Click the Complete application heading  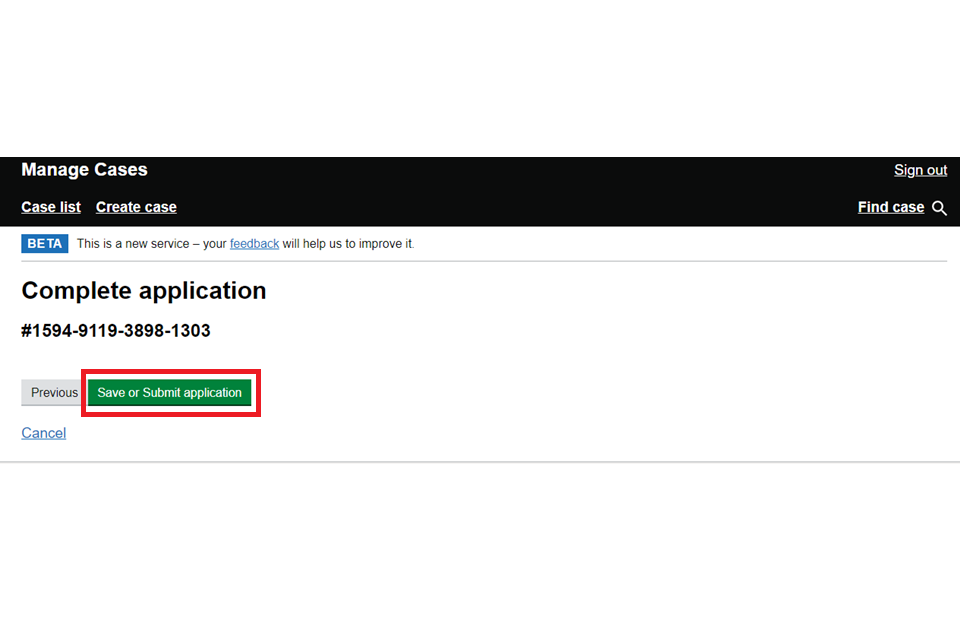click(144, 291)
